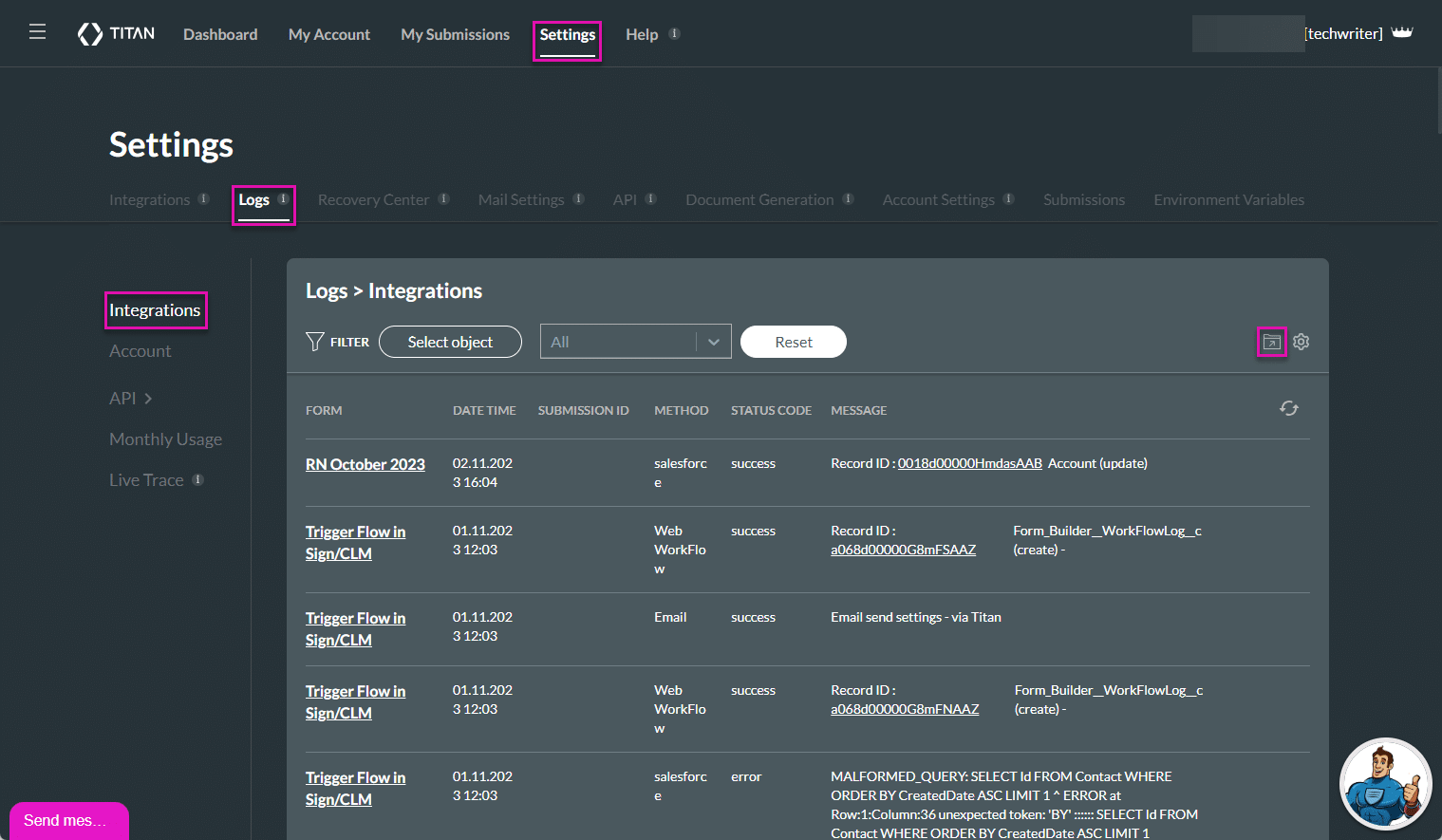Open record ID 0018d00000HmdasAAB link
Viewport: 1442px width, 840px height.
[x=969, y=463]
